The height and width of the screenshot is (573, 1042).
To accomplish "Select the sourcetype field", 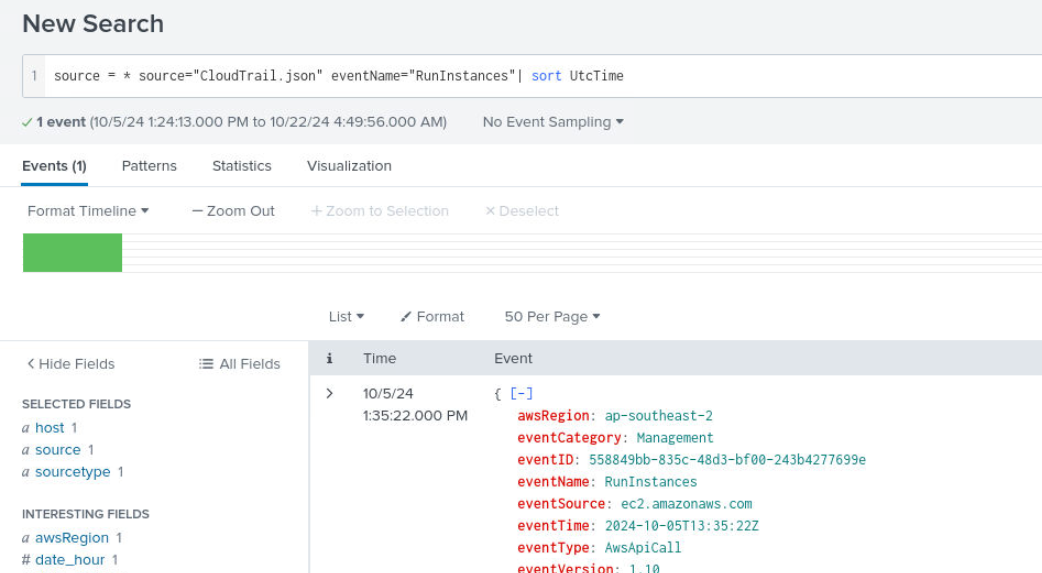I will click(x=72, y=472).
